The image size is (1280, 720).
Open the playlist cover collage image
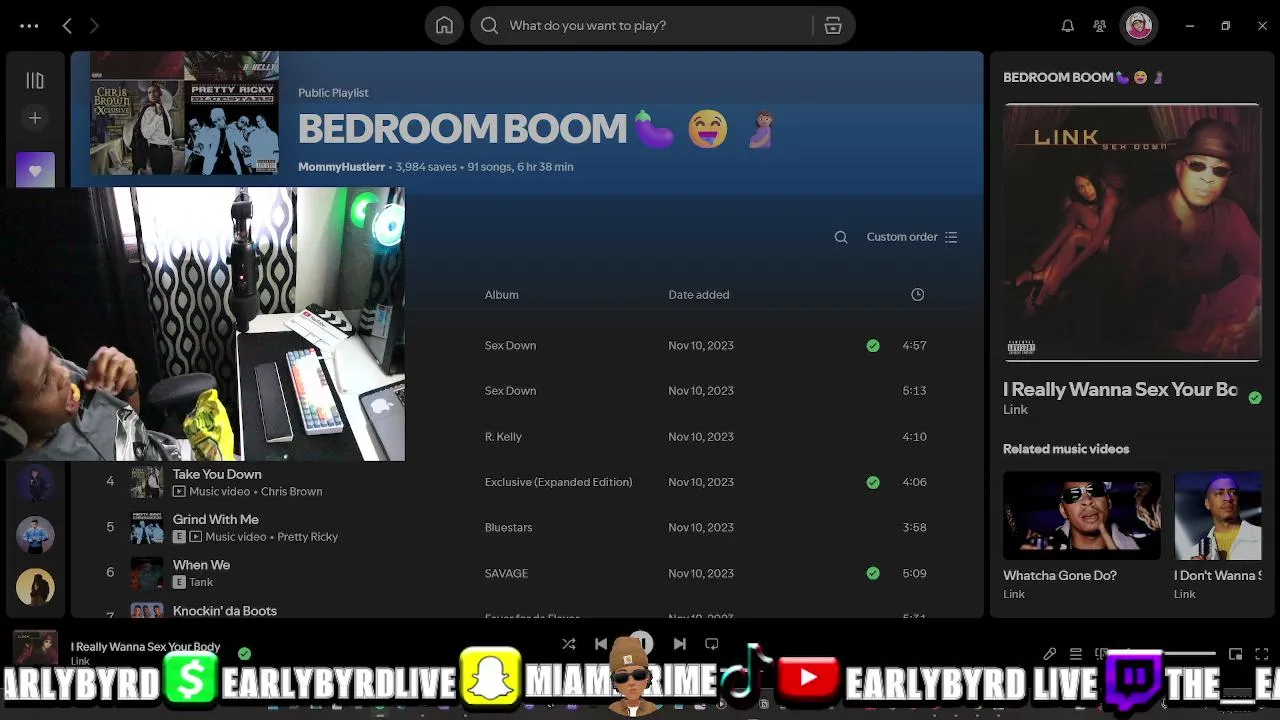184,115
